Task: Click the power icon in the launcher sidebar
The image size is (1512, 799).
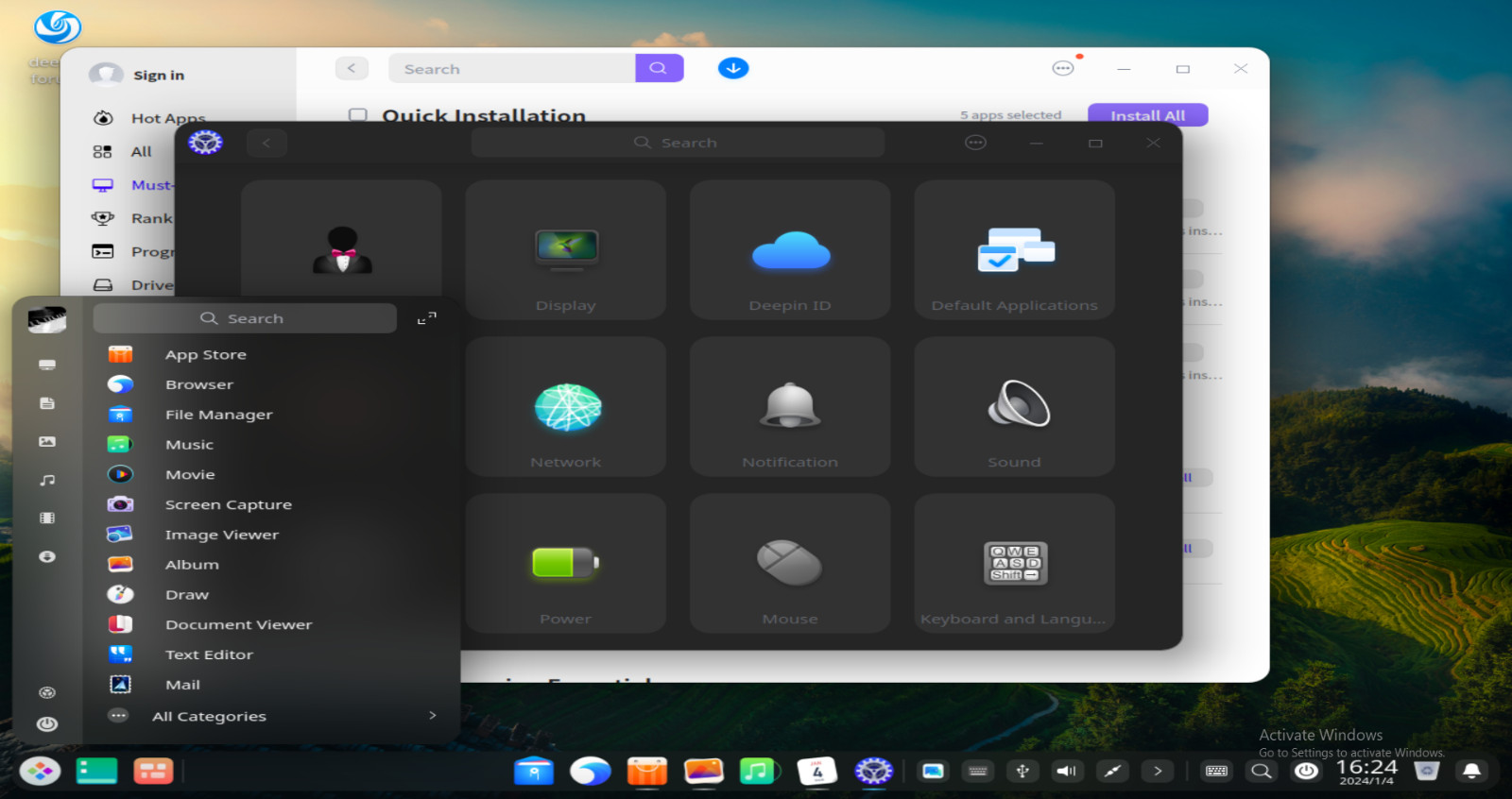Action: point(47,724)
